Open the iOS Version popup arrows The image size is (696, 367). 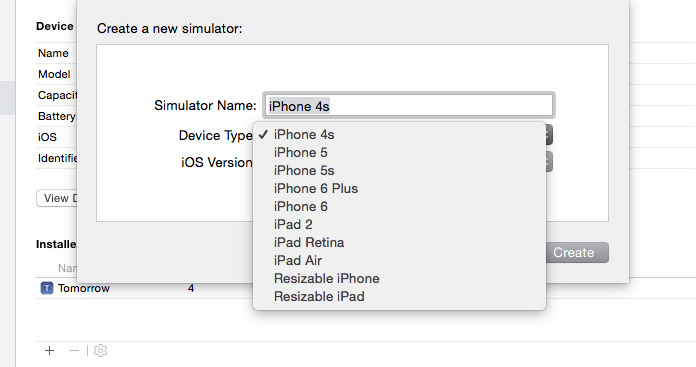549,162
